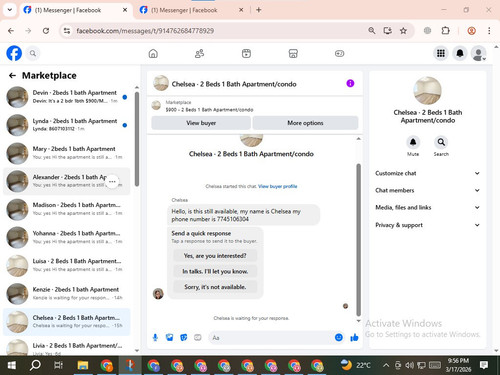Click the chat list scrollbar
This screenshot has height=375, width=500.
137,139
